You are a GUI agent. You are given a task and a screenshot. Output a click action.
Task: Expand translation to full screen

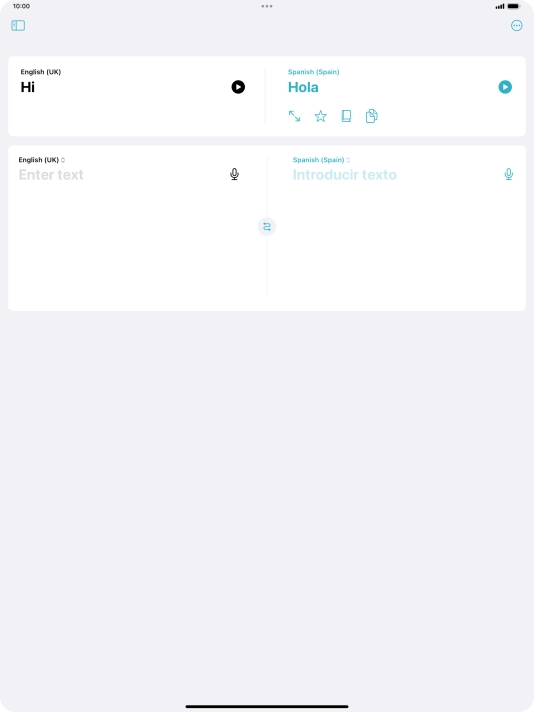coord(294,116)
